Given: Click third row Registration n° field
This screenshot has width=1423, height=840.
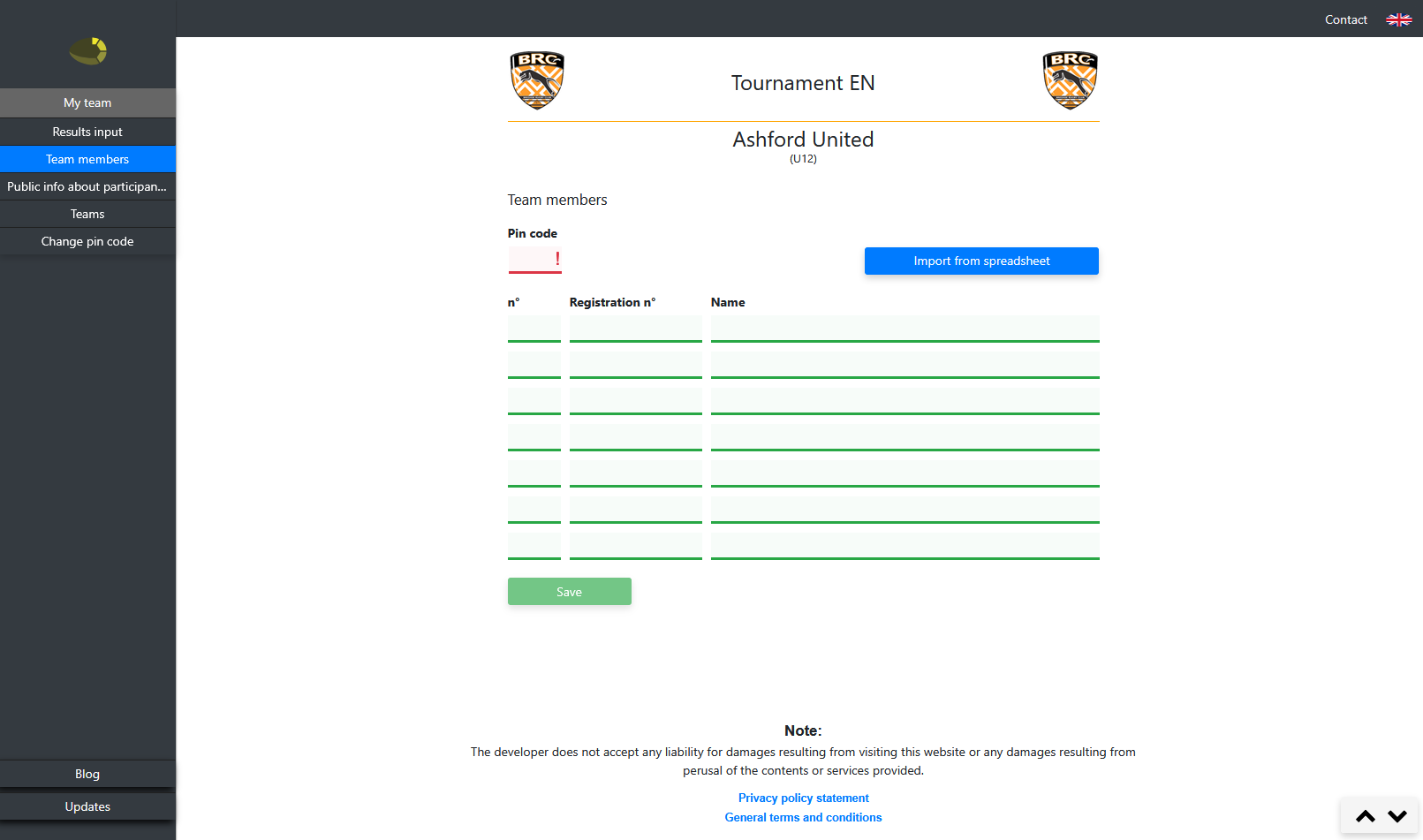Looking at the screenshot, I should pos(636,401).
